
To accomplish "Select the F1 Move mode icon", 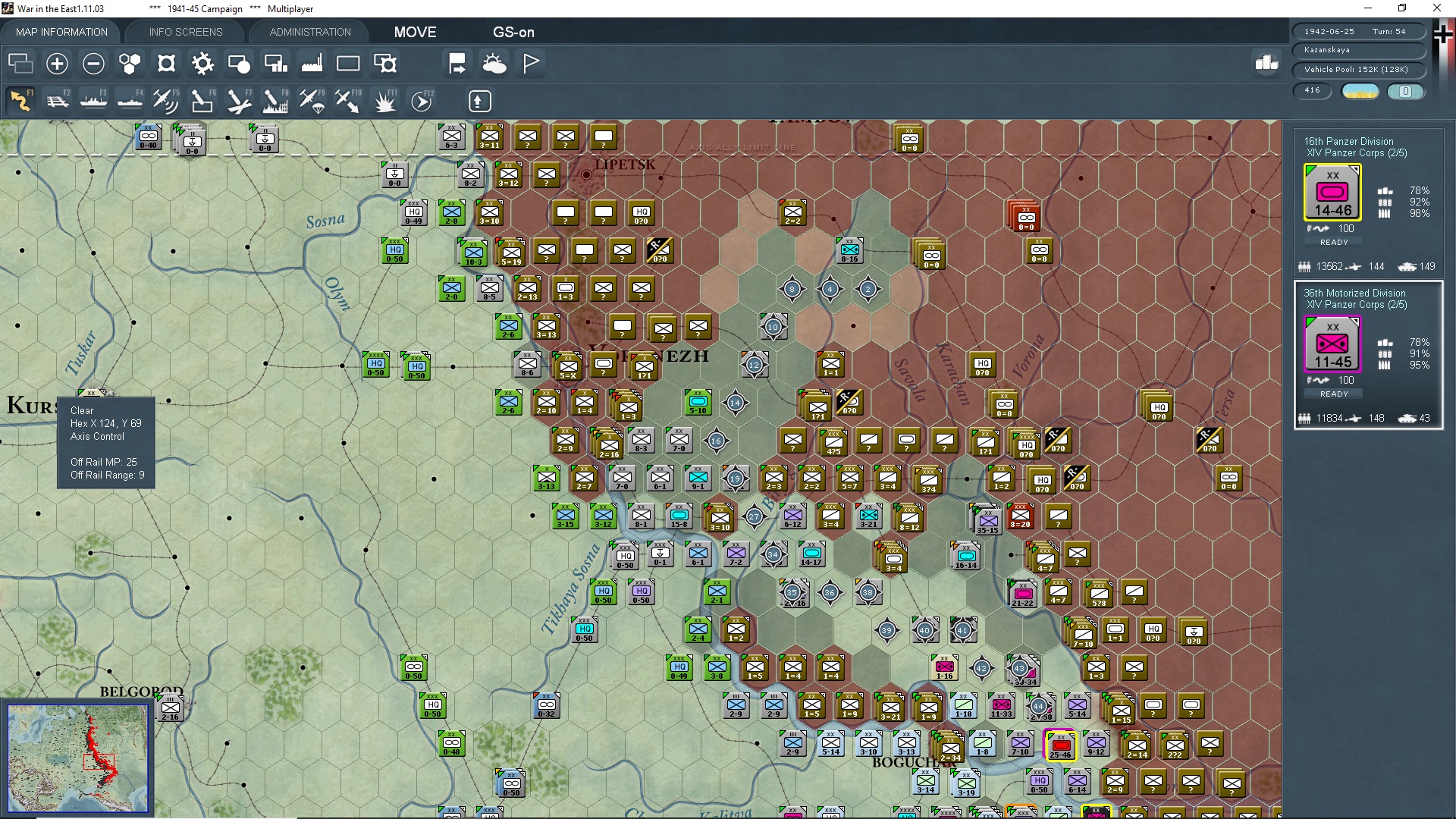I will [20, 101].
